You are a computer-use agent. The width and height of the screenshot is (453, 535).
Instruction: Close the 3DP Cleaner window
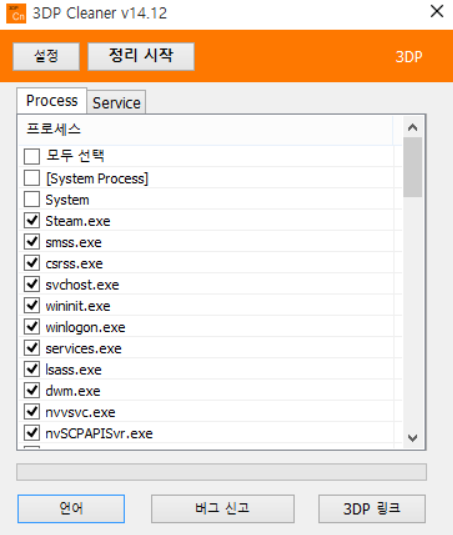coord(437,12)
